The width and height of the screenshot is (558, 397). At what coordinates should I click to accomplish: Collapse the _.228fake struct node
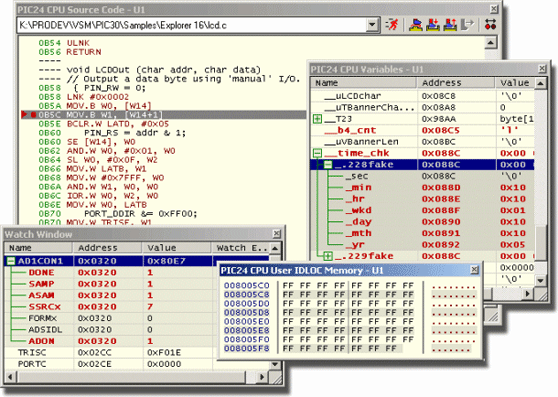coord(328,164)
